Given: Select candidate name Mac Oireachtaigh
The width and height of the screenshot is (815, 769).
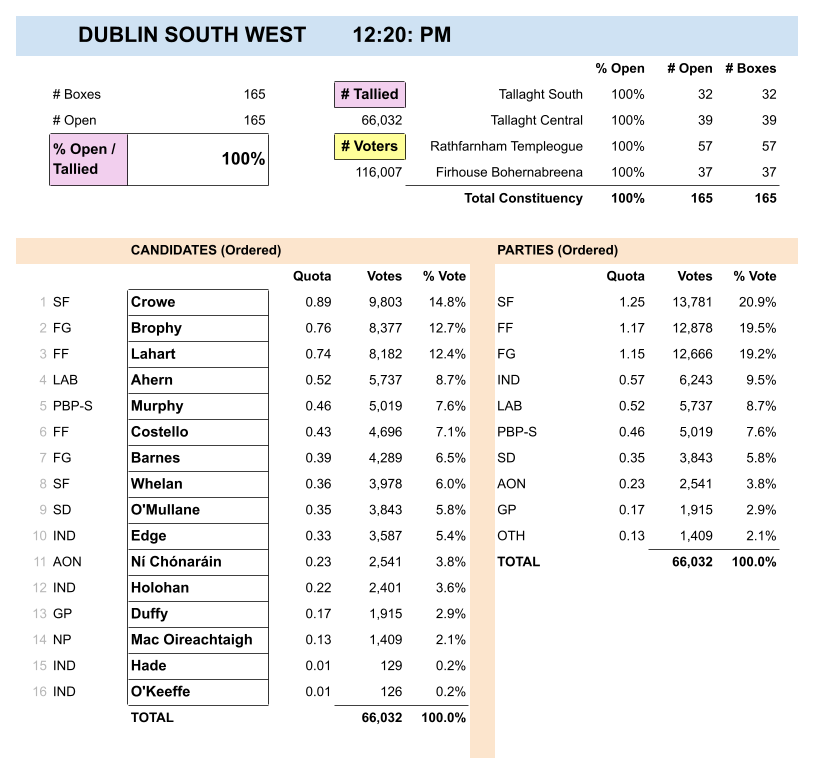Looking at the screenshot, I should pos(191,640).
